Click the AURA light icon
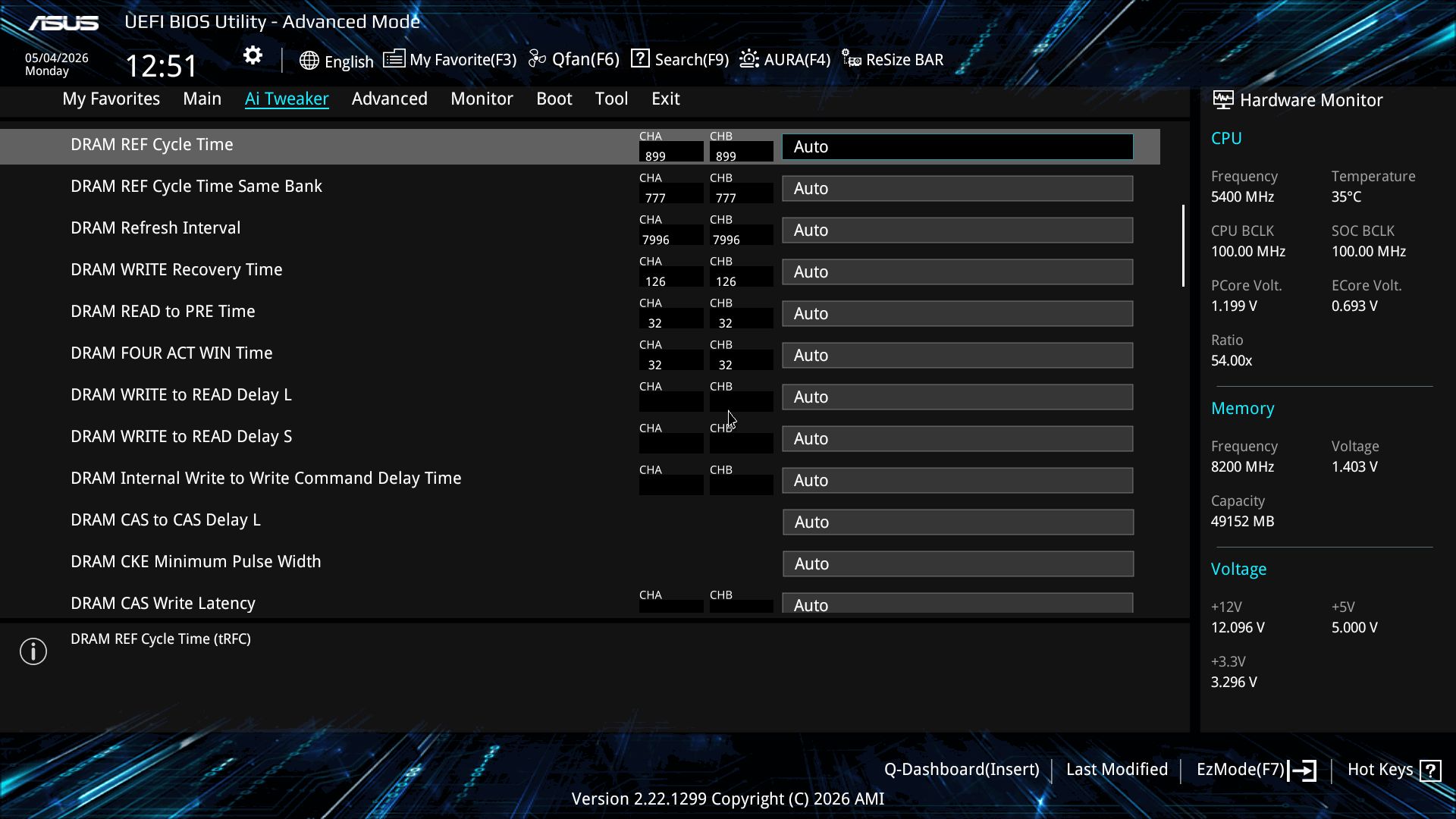This screenshot has height=819, width=1456. click(749, 58)
